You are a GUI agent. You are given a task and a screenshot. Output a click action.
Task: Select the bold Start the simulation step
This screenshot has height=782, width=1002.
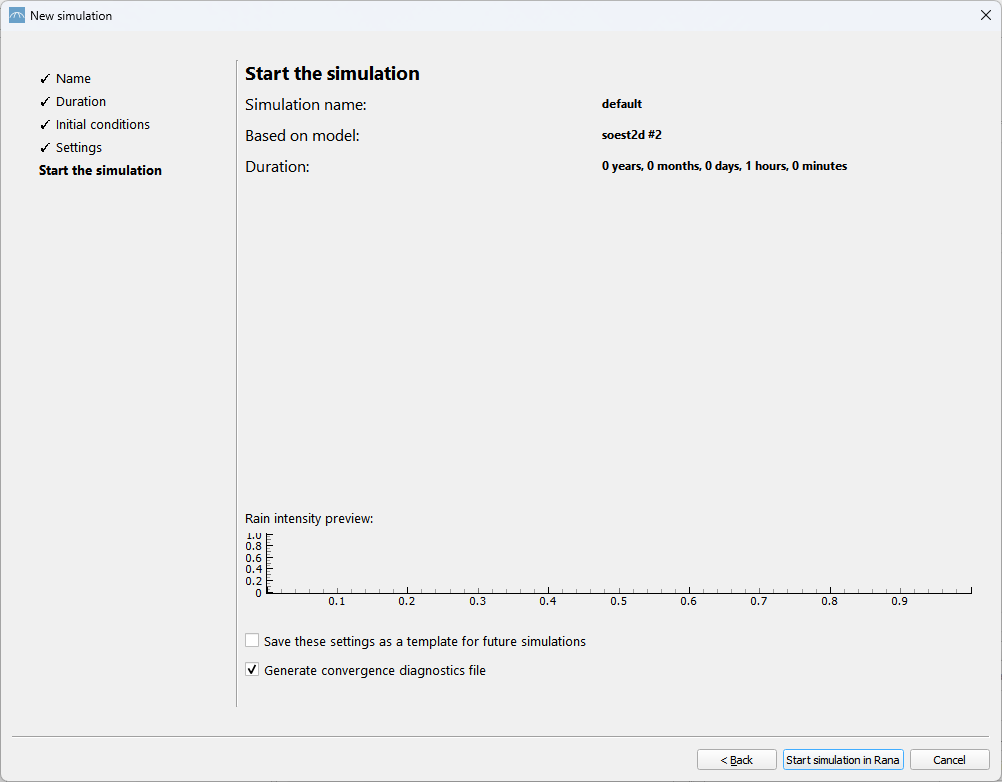coord(100,171)
